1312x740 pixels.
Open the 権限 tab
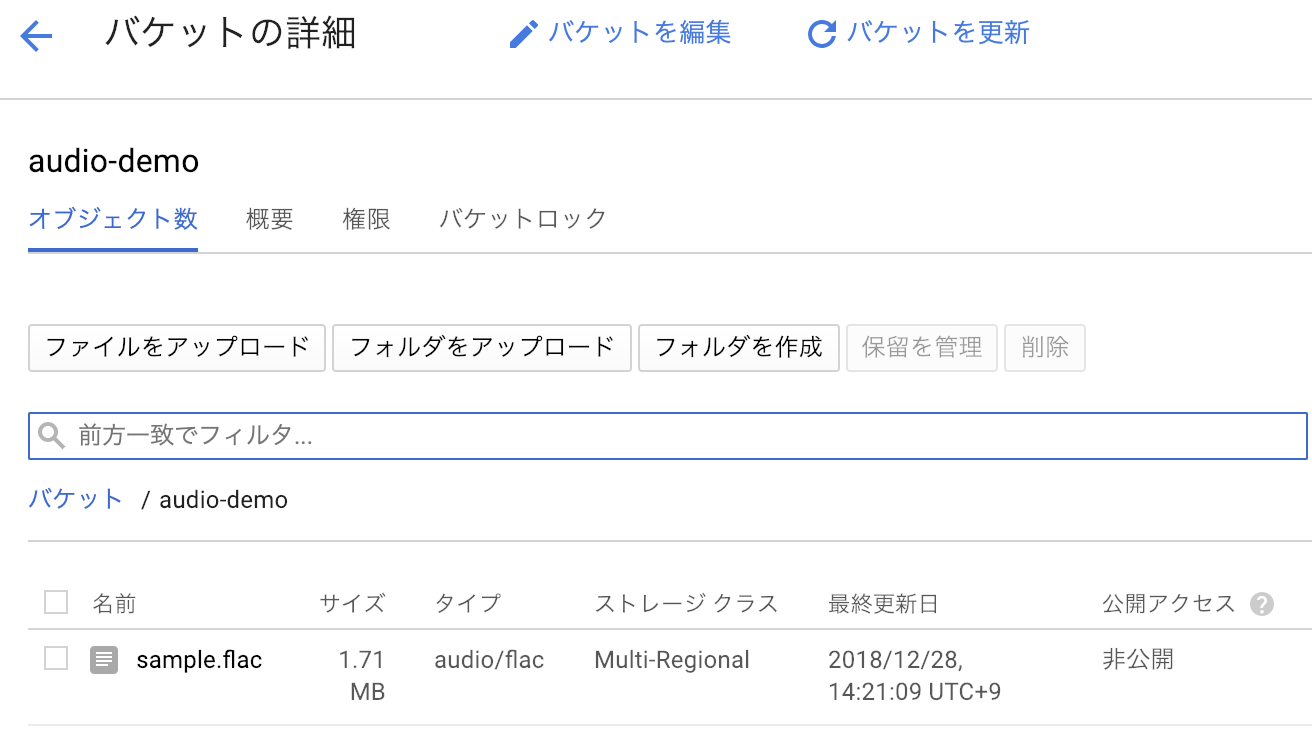click(367, 219)
